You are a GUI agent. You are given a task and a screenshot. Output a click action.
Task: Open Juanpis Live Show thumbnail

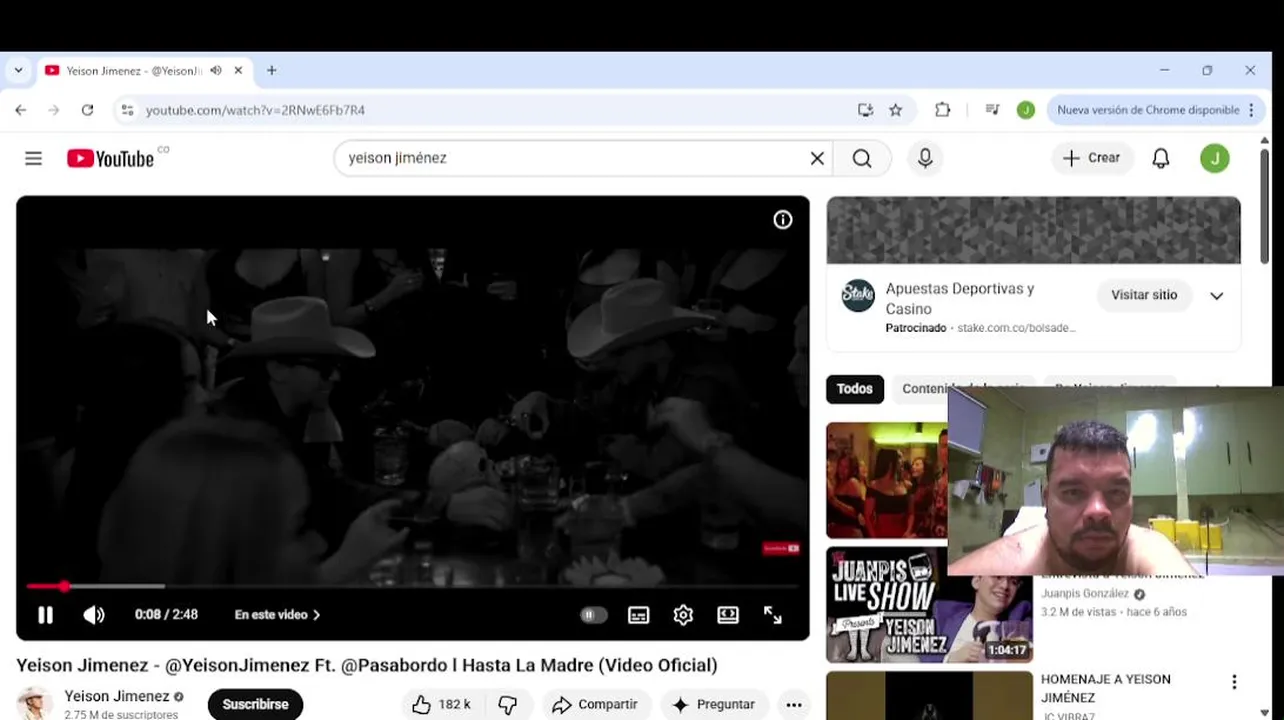pyautogui.click(x=929, y=605)
